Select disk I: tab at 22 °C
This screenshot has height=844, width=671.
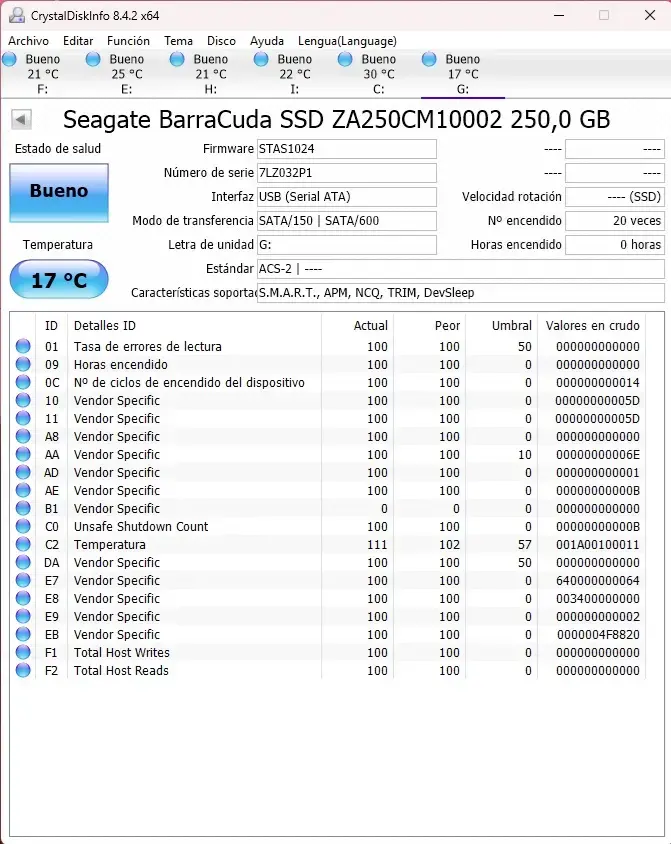pyautogui.click(x=294, y=74)
